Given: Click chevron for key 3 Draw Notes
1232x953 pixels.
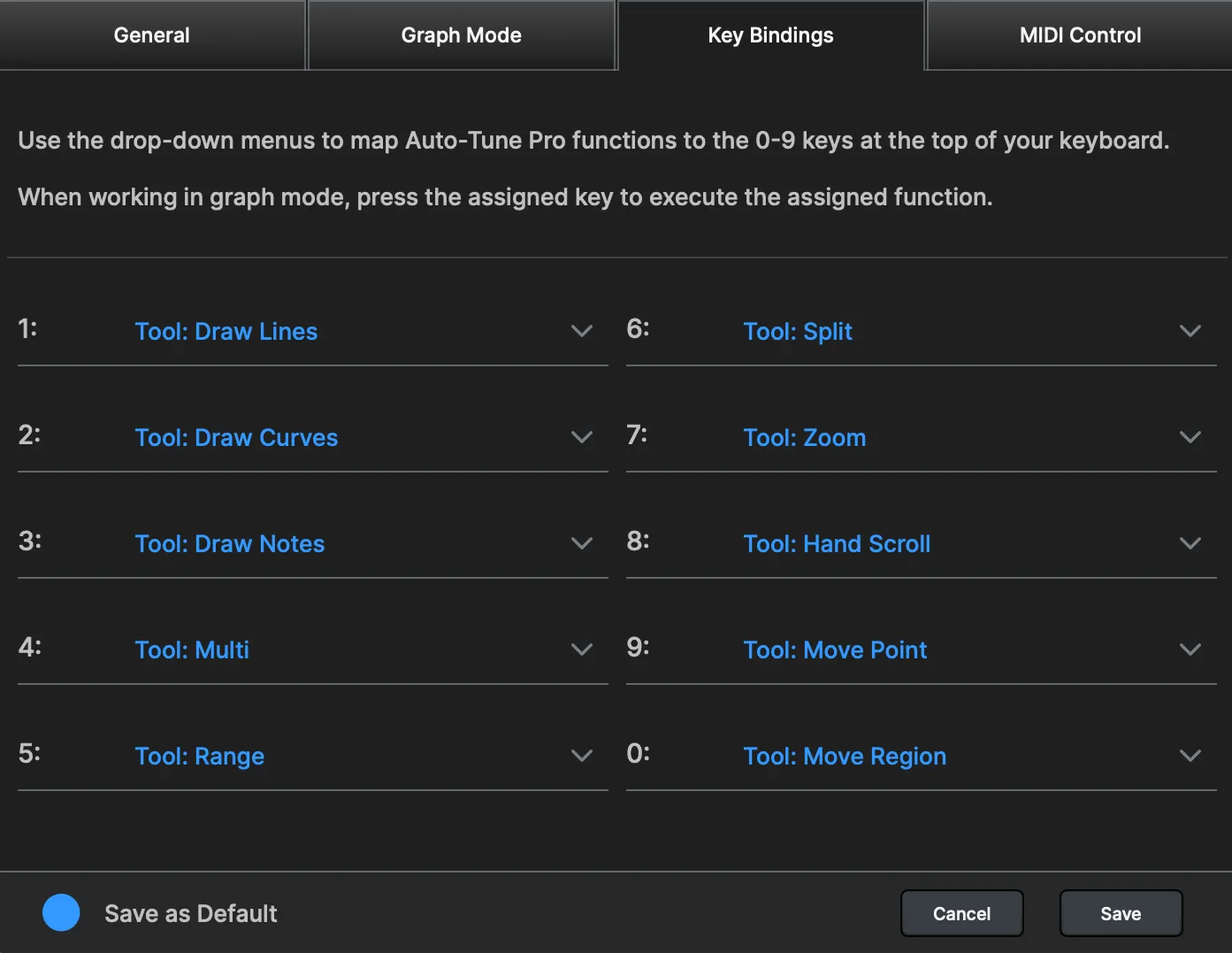Looking at the screenshot, I should (x=581, y=544).
